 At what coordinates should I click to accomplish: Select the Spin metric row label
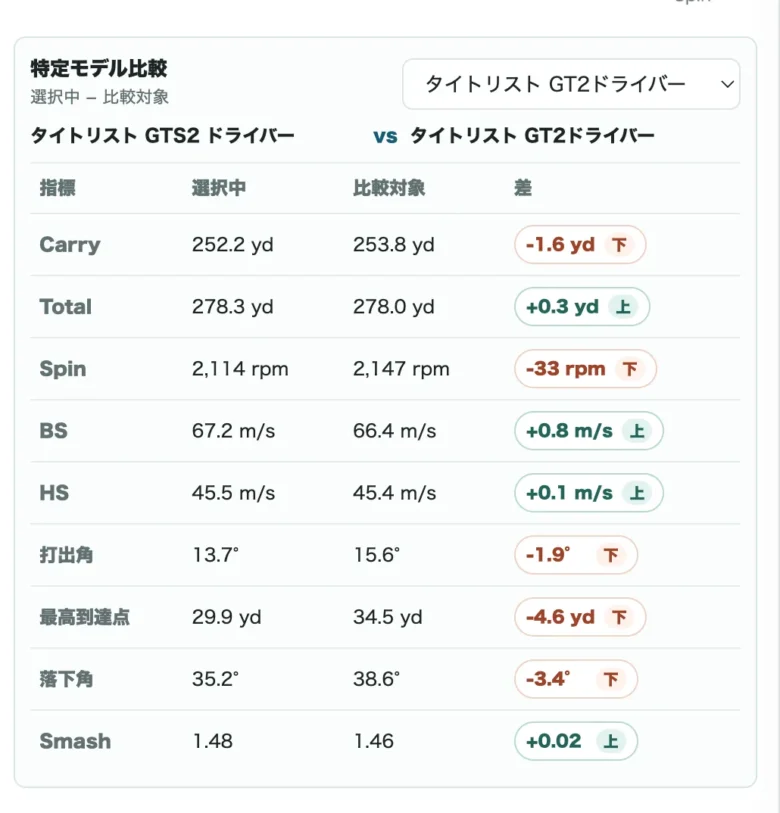tap(63, 369)
